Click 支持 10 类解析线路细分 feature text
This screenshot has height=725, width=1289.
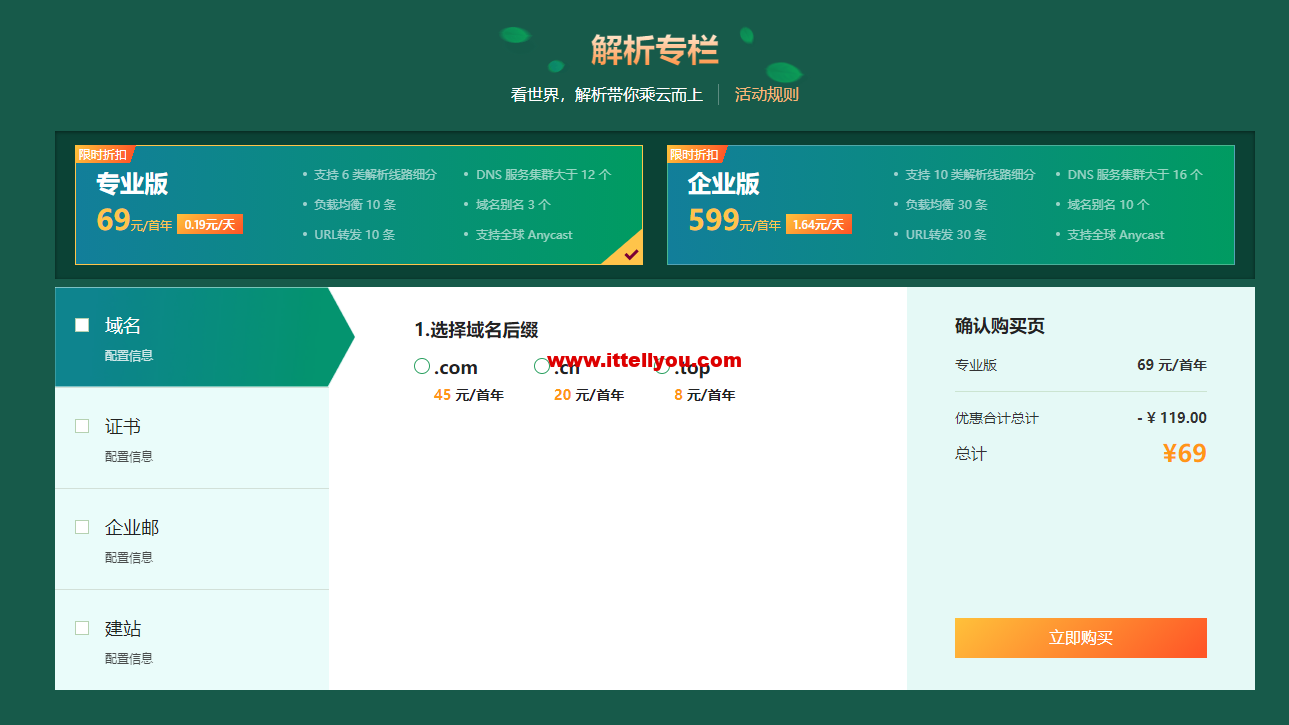click(970, 174)
